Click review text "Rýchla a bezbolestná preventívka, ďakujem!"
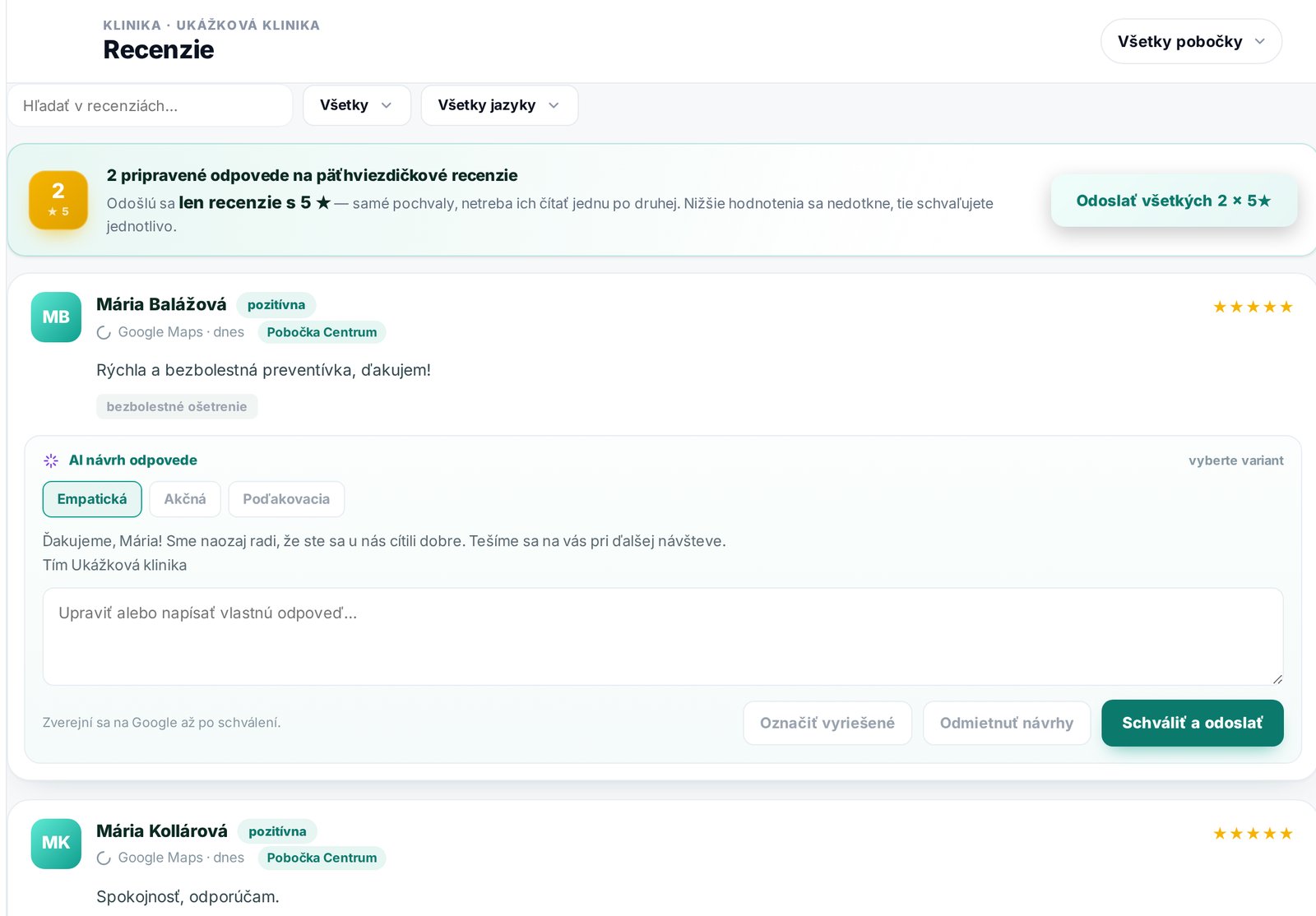The image size is (1316, 916). click(x=263, y=370)
